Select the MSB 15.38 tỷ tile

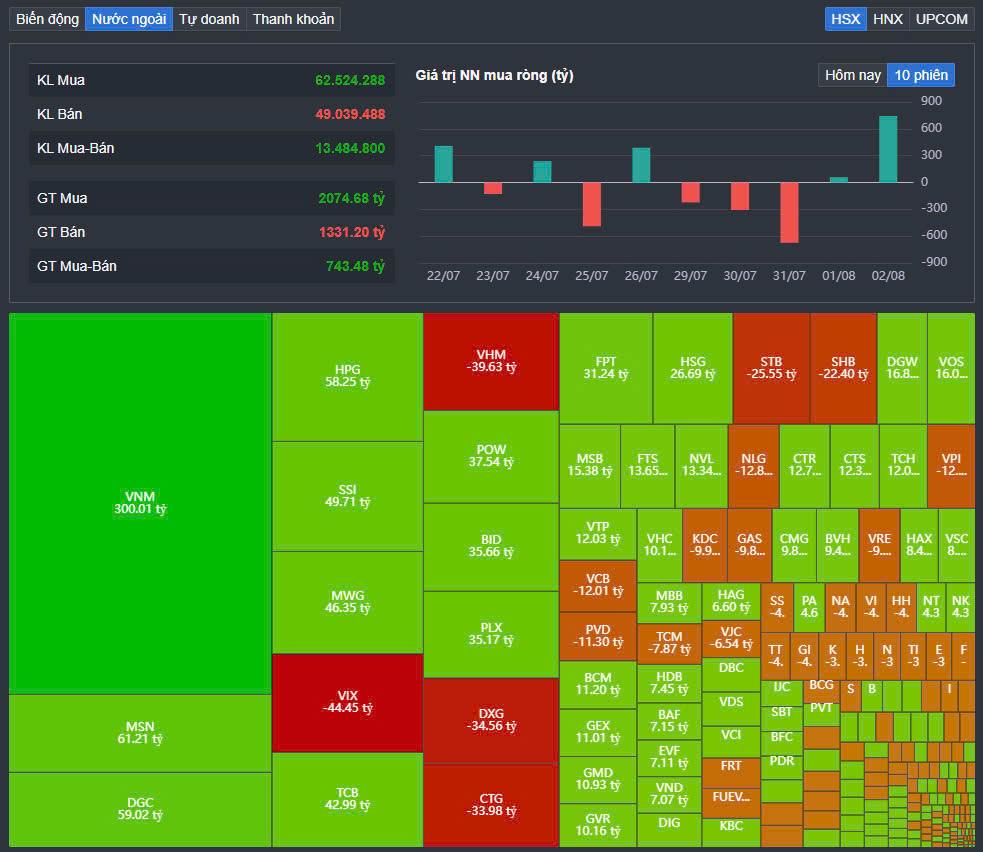[x=590, y=466]
